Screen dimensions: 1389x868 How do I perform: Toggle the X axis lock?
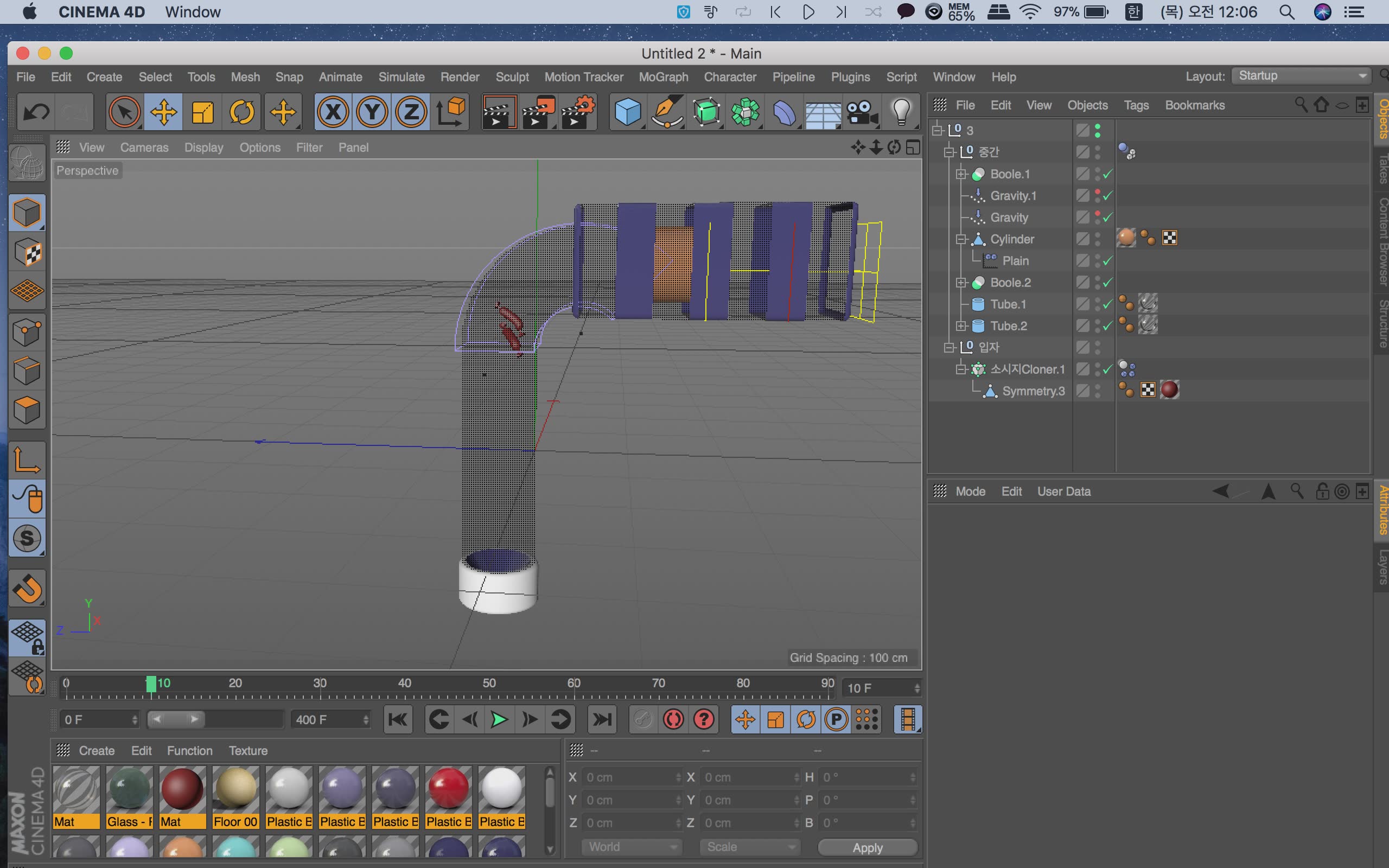click(x=333, y=111)
